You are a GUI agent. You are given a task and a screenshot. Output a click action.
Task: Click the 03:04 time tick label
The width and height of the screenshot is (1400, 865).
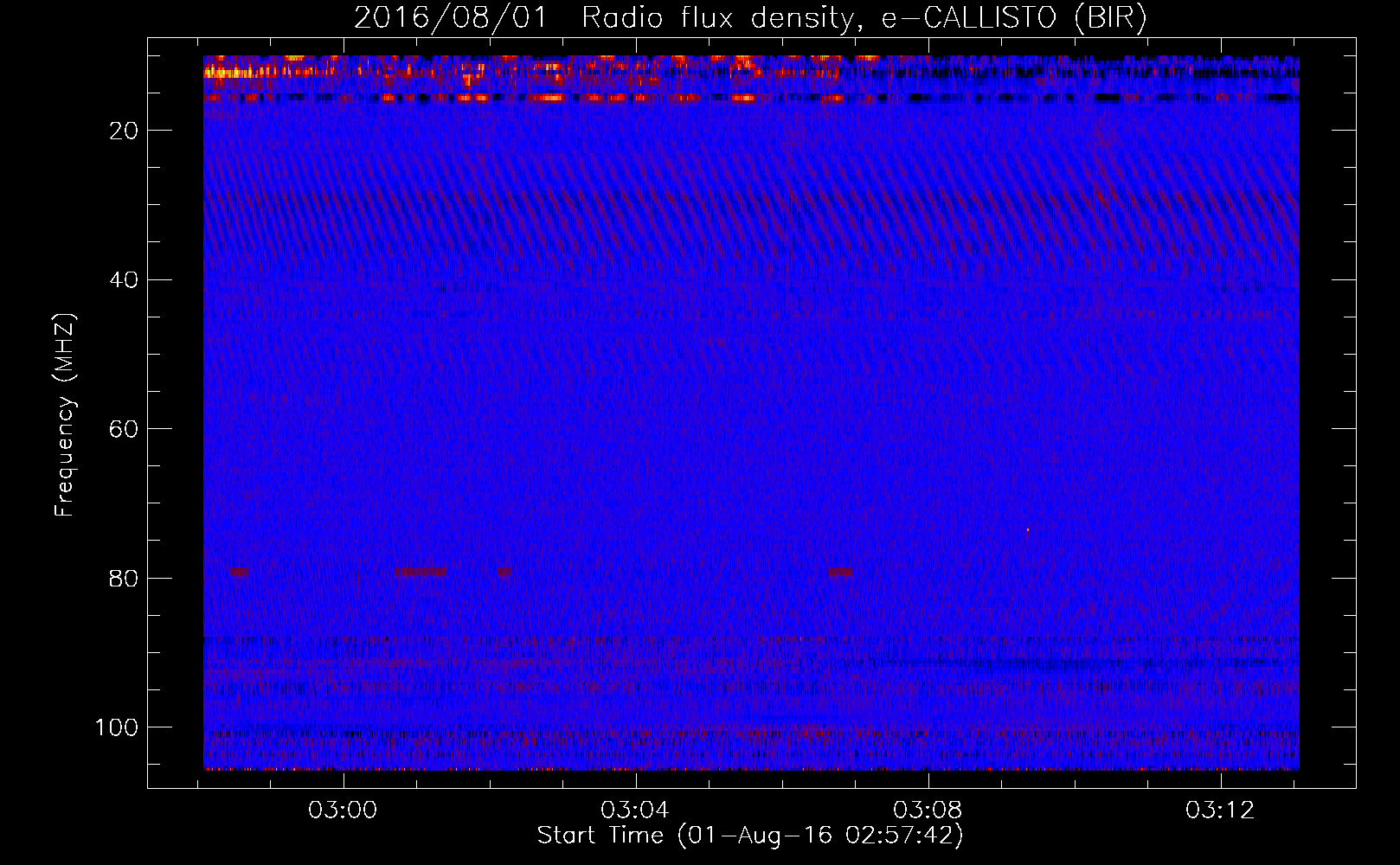coord(636,811)
